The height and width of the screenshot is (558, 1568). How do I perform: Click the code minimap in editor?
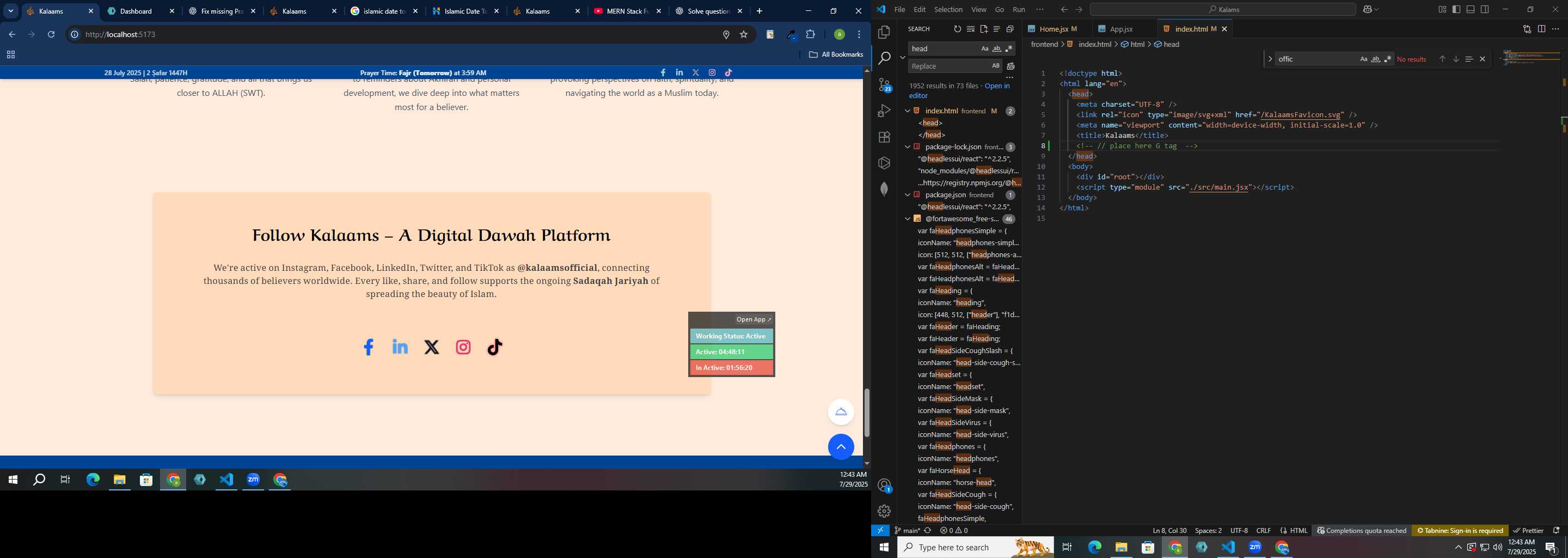pos(1530,58)
